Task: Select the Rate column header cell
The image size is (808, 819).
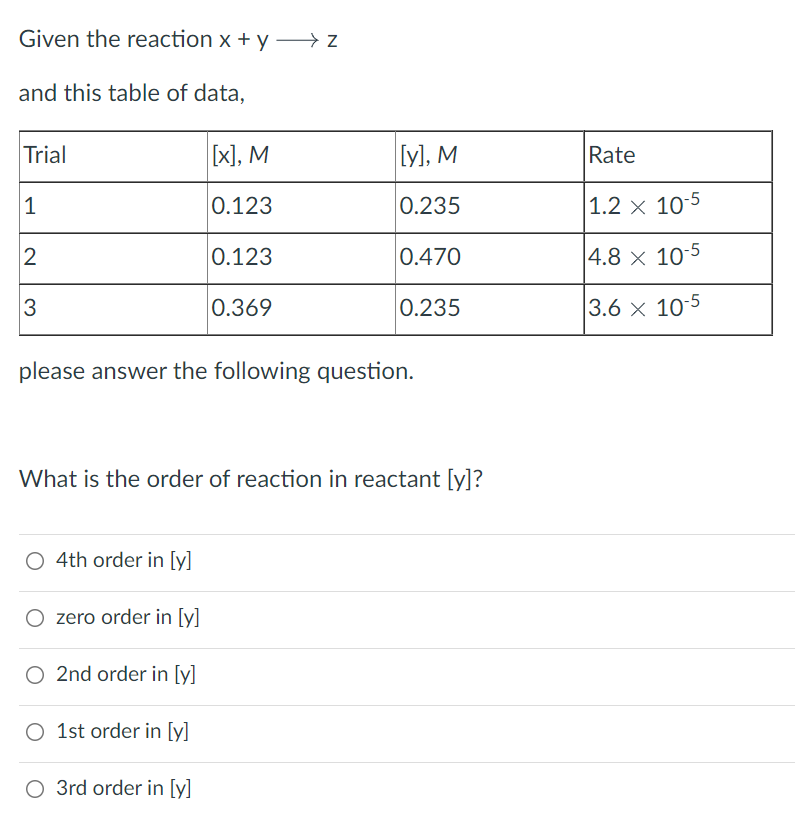Action: [611, 155]
